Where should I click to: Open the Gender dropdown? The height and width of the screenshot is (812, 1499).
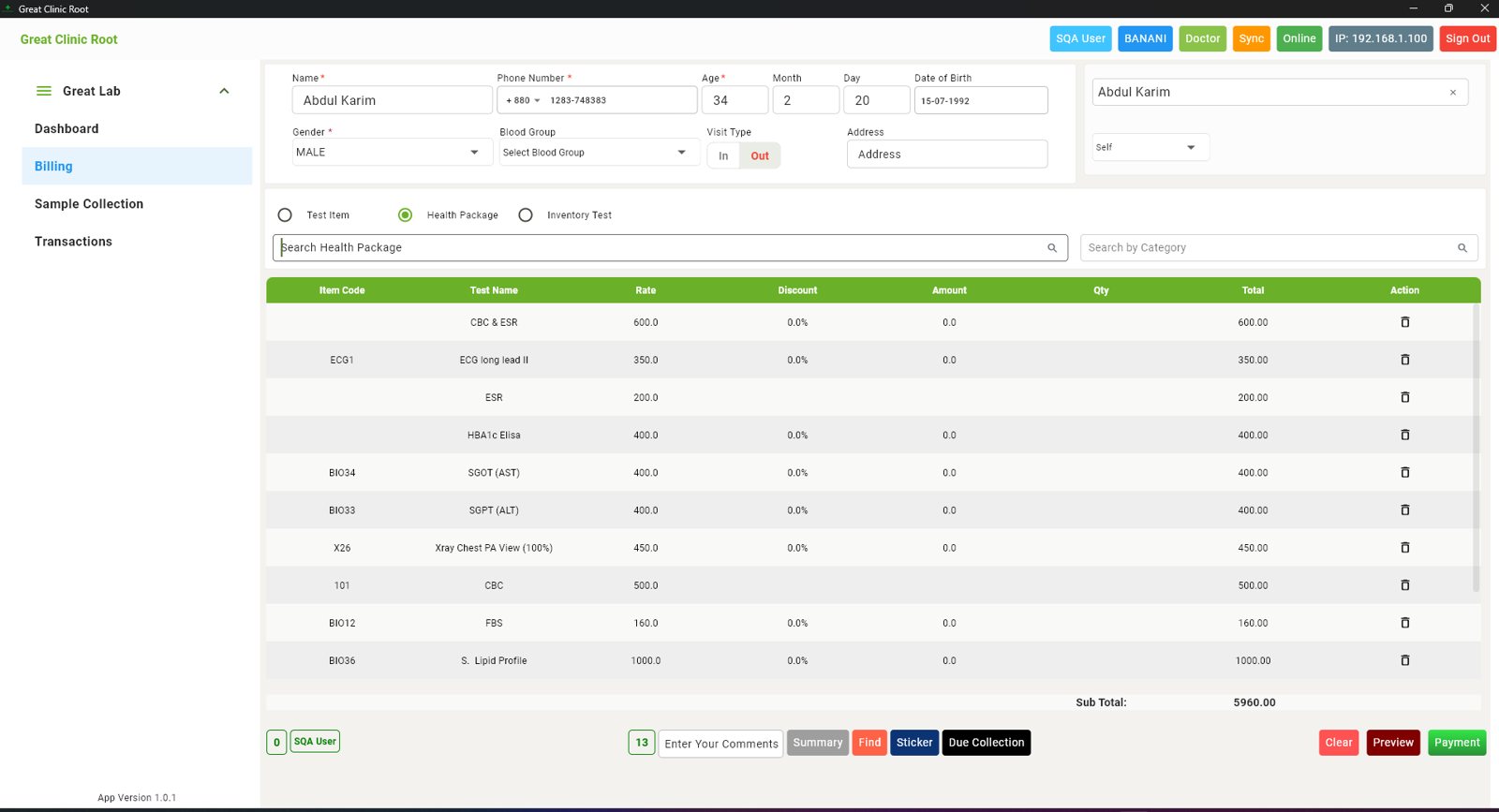(x=393, y=152)
